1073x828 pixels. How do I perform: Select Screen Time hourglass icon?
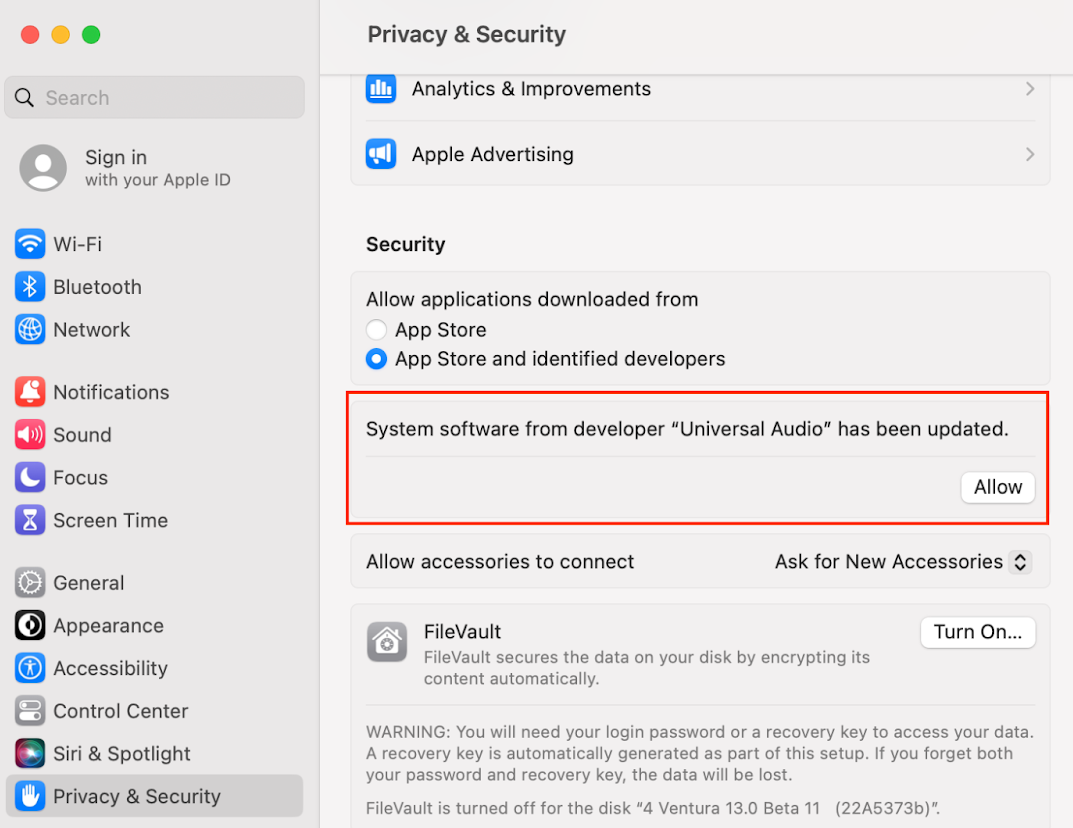[30, 520]
